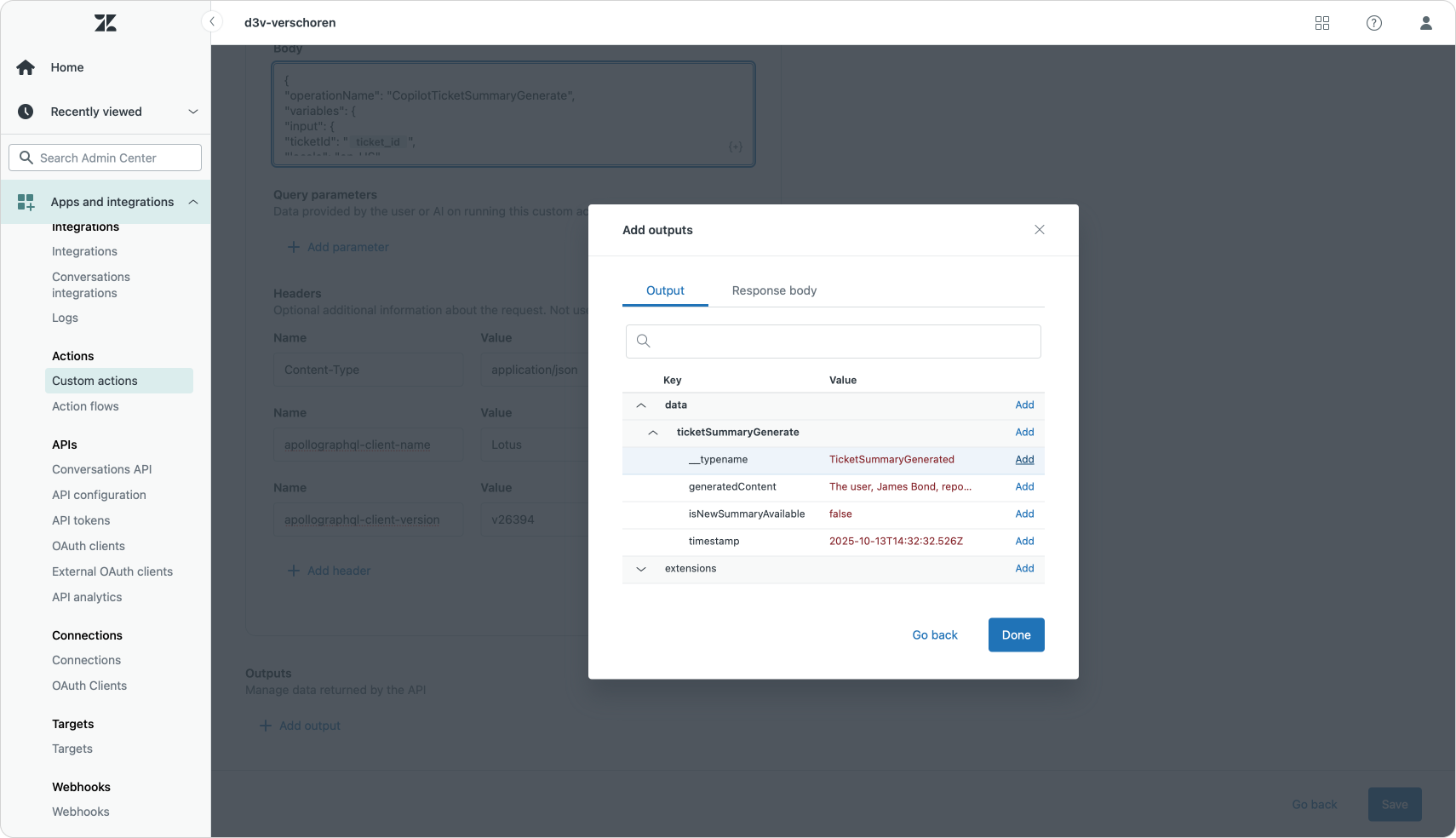This screenshot has width=1456, height=838.
Task: Open the Webhooks link in the sidebar
Action: (x=81, y=812)
